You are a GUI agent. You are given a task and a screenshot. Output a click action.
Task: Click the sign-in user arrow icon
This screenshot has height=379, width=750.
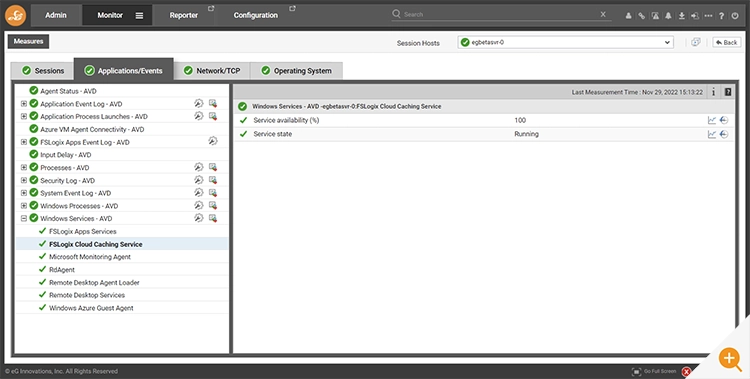pos(695,16)
